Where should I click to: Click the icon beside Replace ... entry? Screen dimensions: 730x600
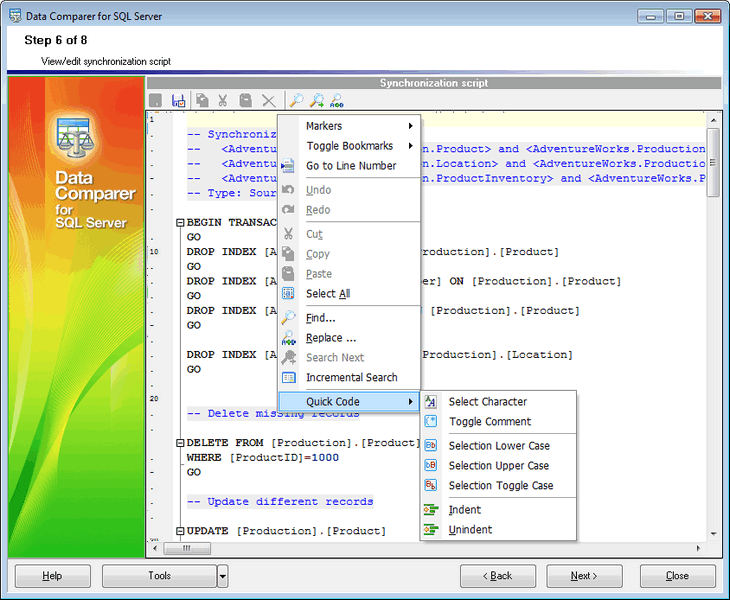288,337
